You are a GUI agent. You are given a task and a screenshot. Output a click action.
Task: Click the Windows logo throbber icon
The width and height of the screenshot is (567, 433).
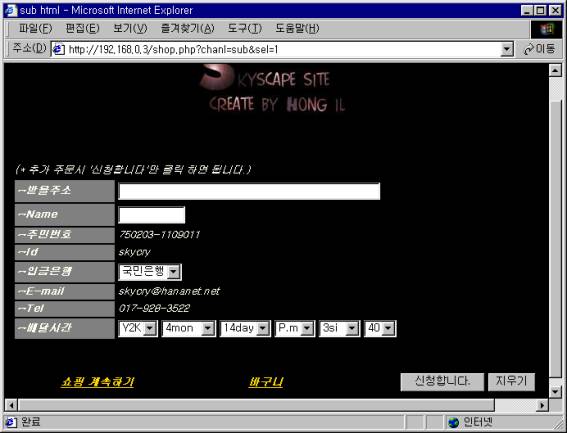click(546, 29)
